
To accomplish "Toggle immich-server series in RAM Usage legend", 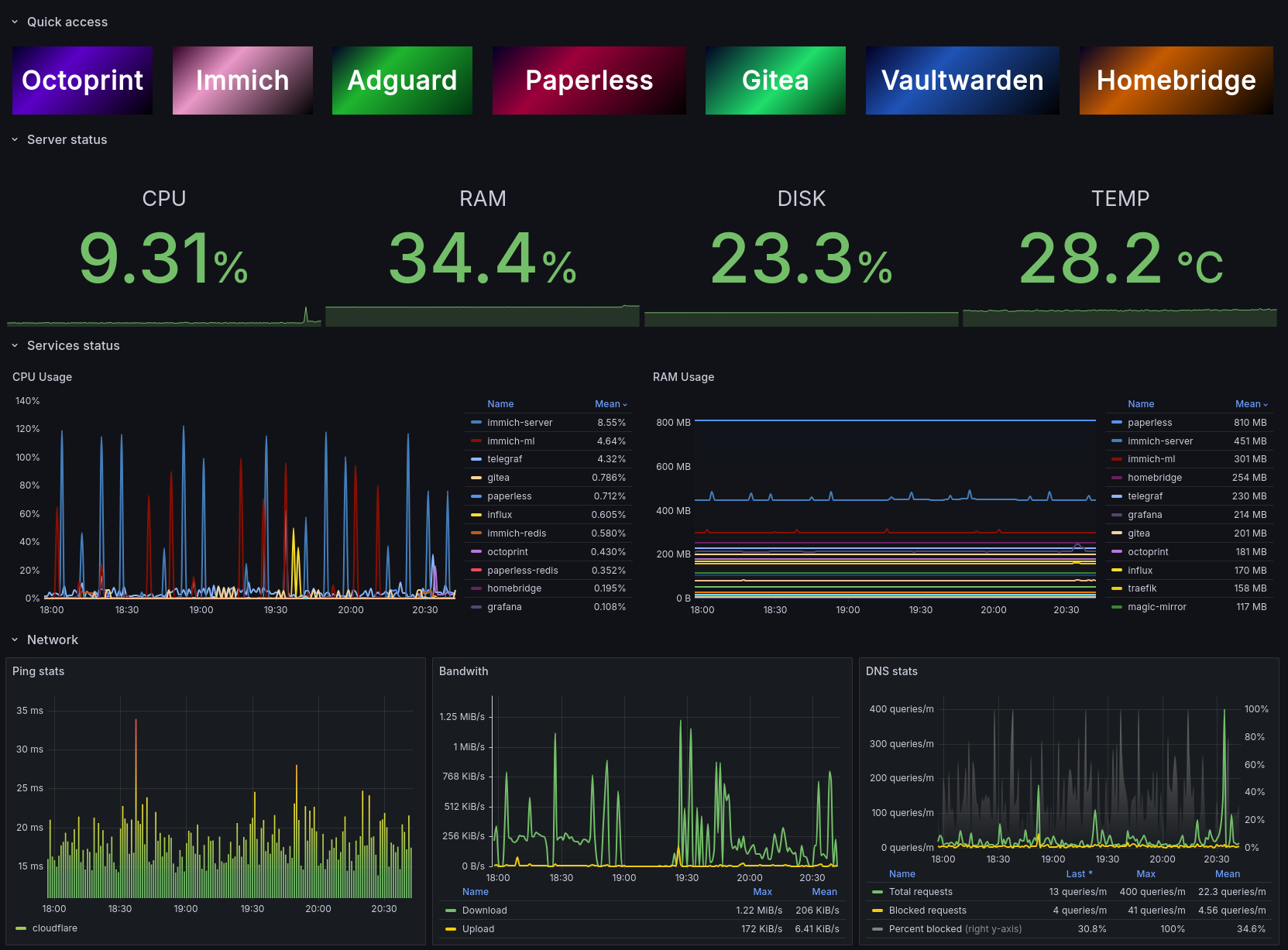I will (1160, 441).
